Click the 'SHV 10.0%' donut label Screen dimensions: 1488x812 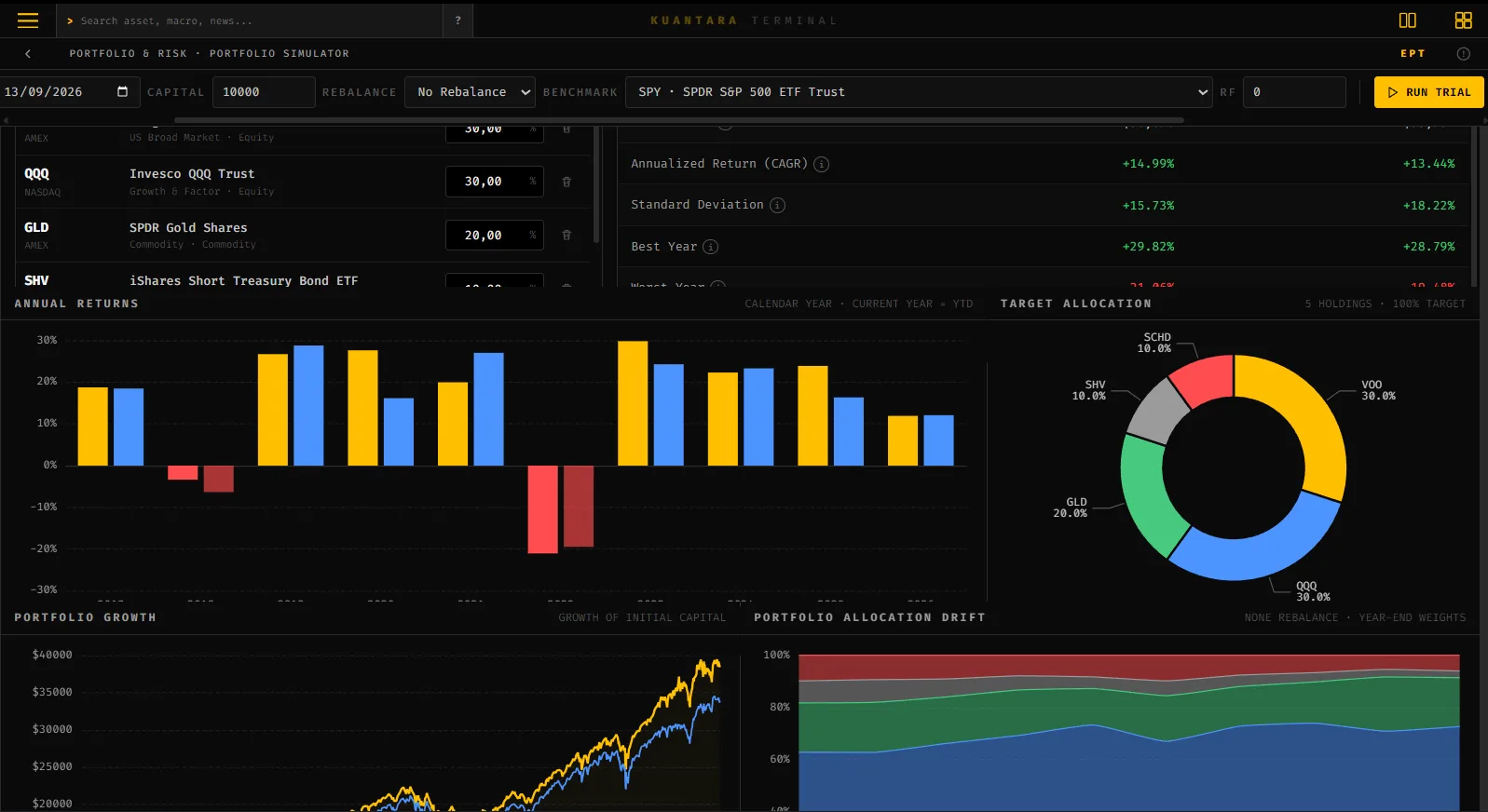coord(1089,390)
